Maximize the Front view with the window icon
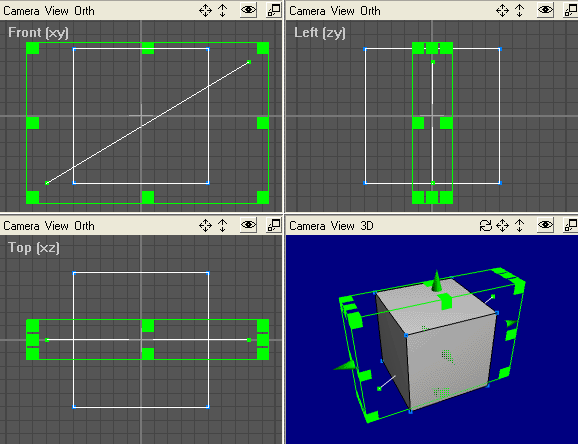Screen dimensions: 578x444 pos(274,10)
